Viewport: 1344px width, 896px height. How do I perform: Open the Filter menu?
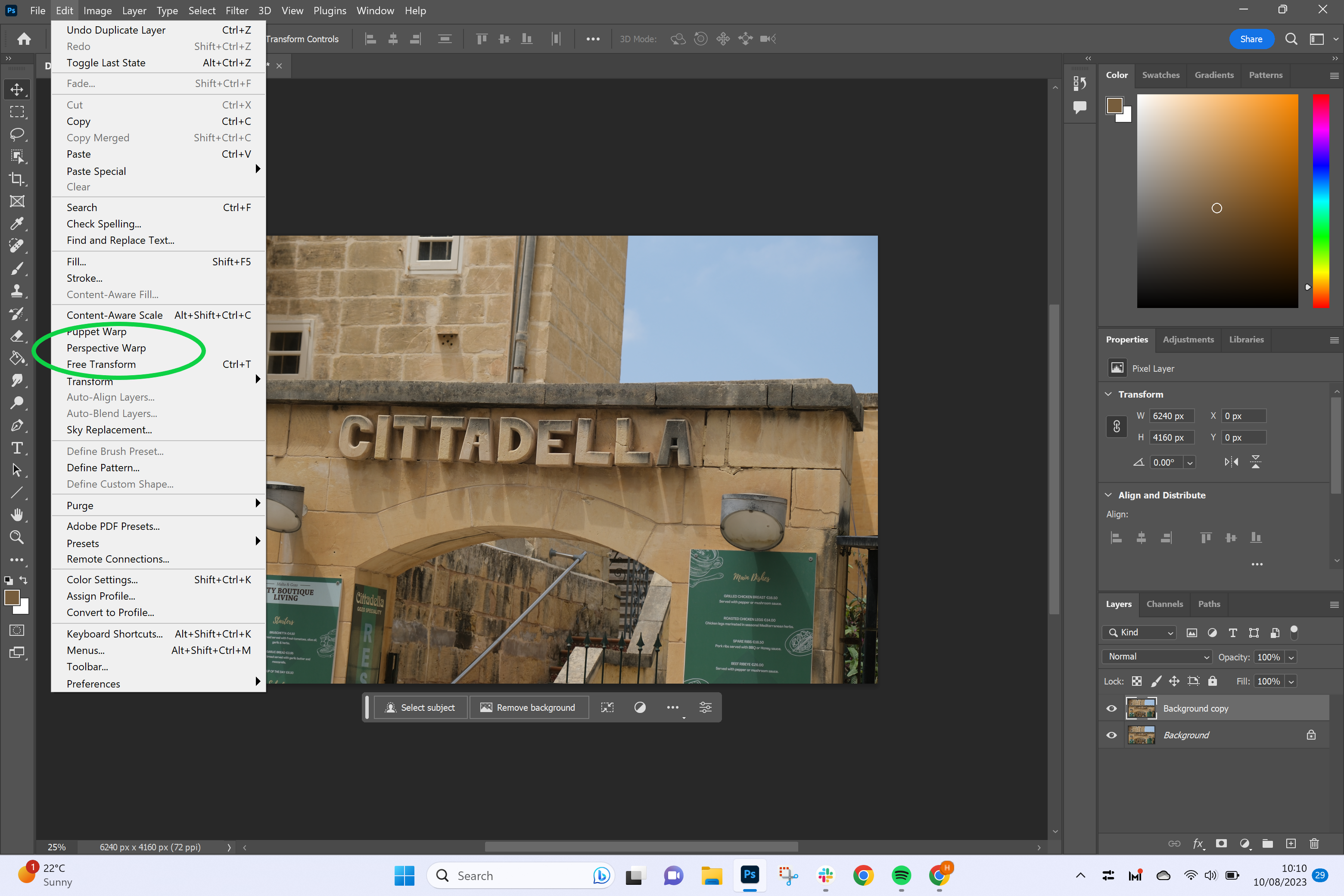(x=236, y=10)
